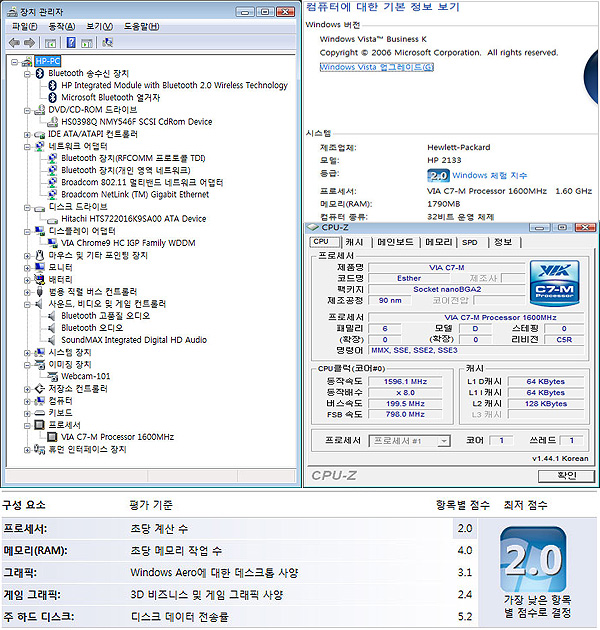The height and width of the screenshot is (630, 600).
Task: Collapse the Bluetooth 송수신 장치 category
Action: click(x=27, y=74)
